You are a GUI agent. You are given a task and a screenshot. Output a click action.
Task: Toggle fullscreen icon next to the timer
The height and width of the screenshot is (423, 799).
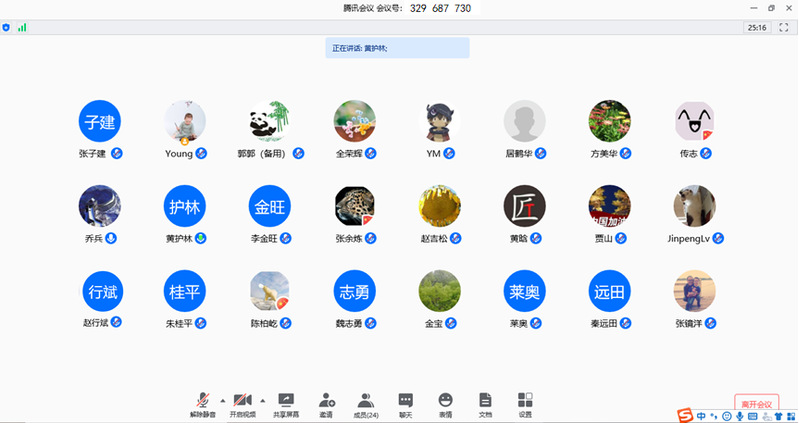pos(784,28)
